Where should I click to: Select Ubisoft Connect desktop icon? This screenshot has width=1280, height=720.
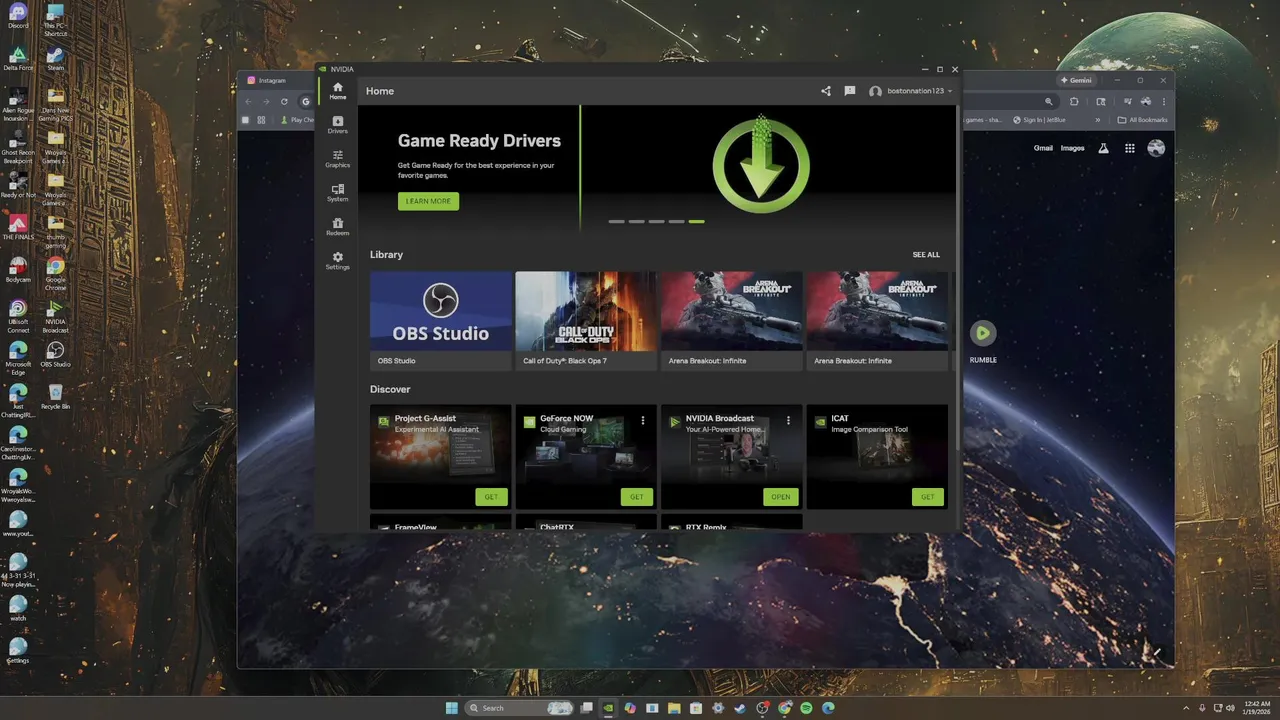pyautogui.click(x=17, y=316)
